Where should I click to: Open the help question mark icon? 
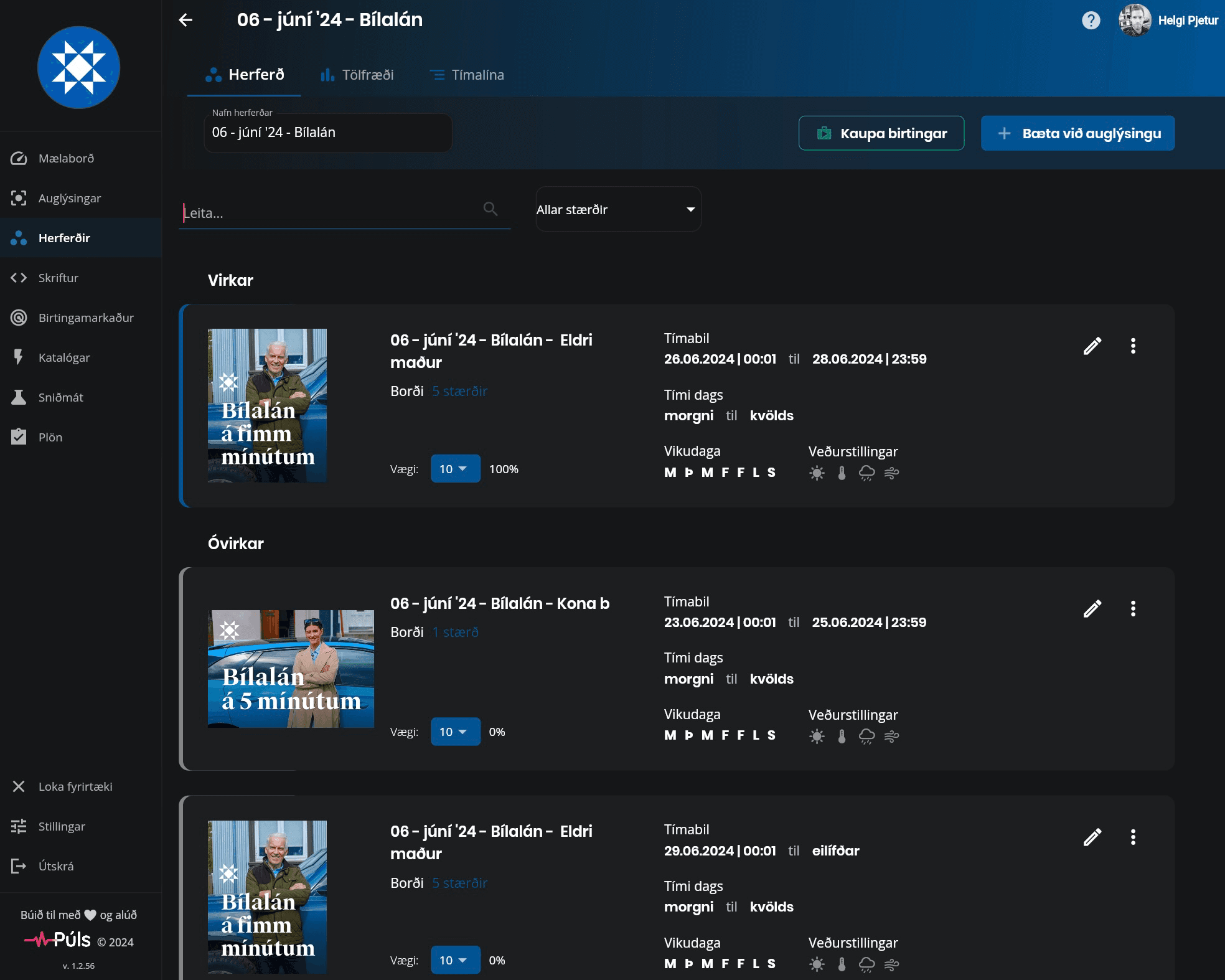(1091, 21)
